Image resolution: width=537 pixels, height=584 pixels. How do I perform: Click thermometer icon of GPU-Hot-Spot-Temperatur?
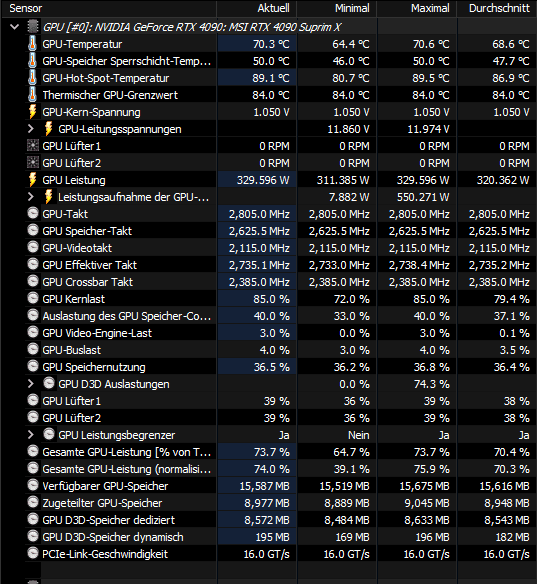[33, 77]
